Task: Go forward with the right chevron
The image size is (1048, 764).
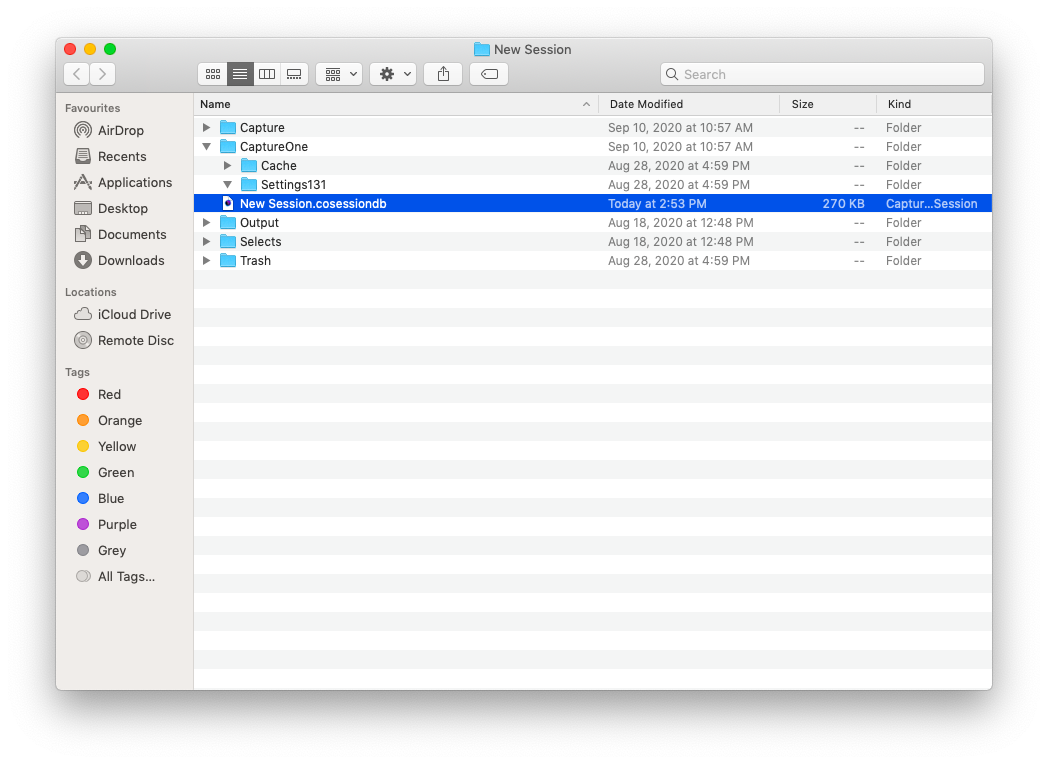Action: pos(102,74)
